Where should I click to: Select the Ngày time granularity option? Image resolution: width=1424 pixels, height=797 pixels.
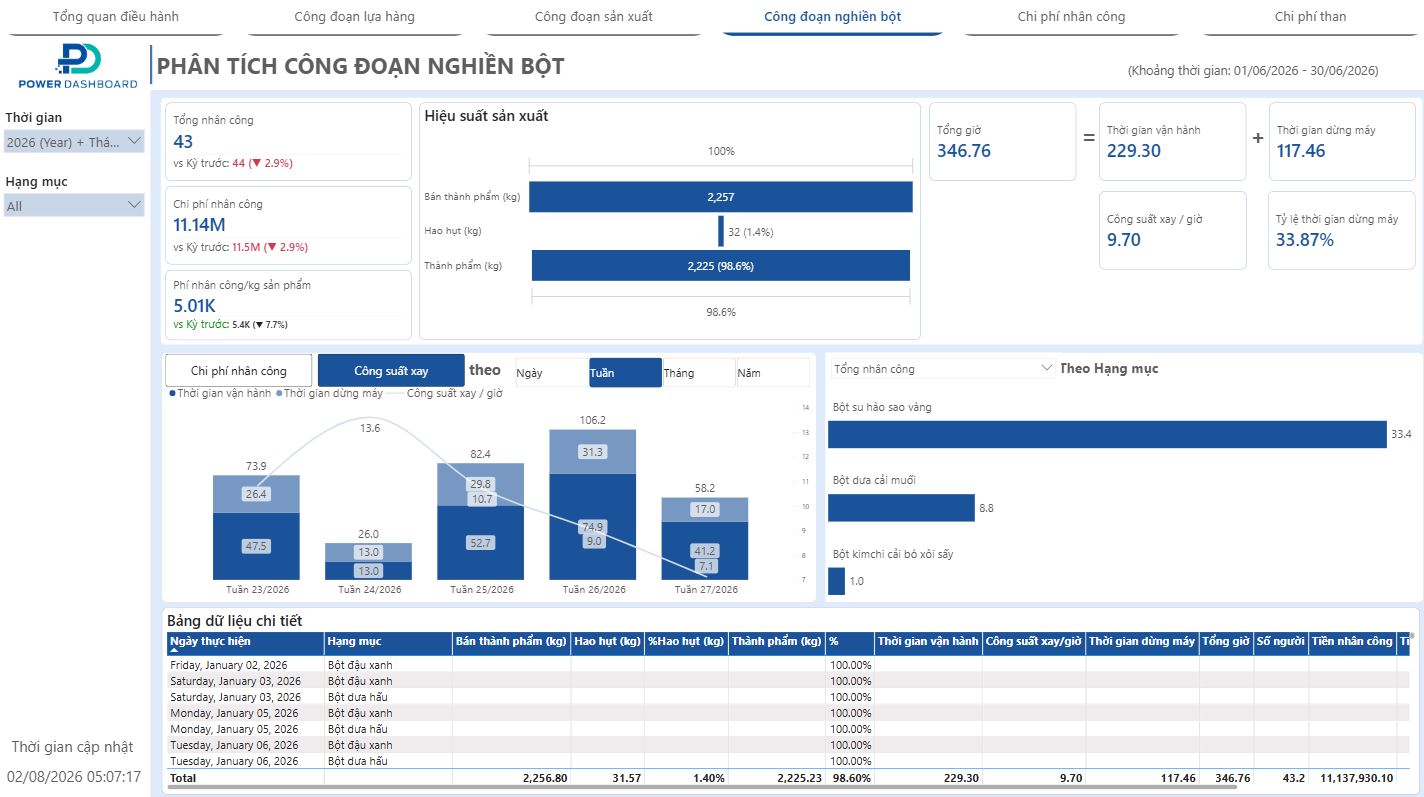pyautogui.click(x=552, y=373)
